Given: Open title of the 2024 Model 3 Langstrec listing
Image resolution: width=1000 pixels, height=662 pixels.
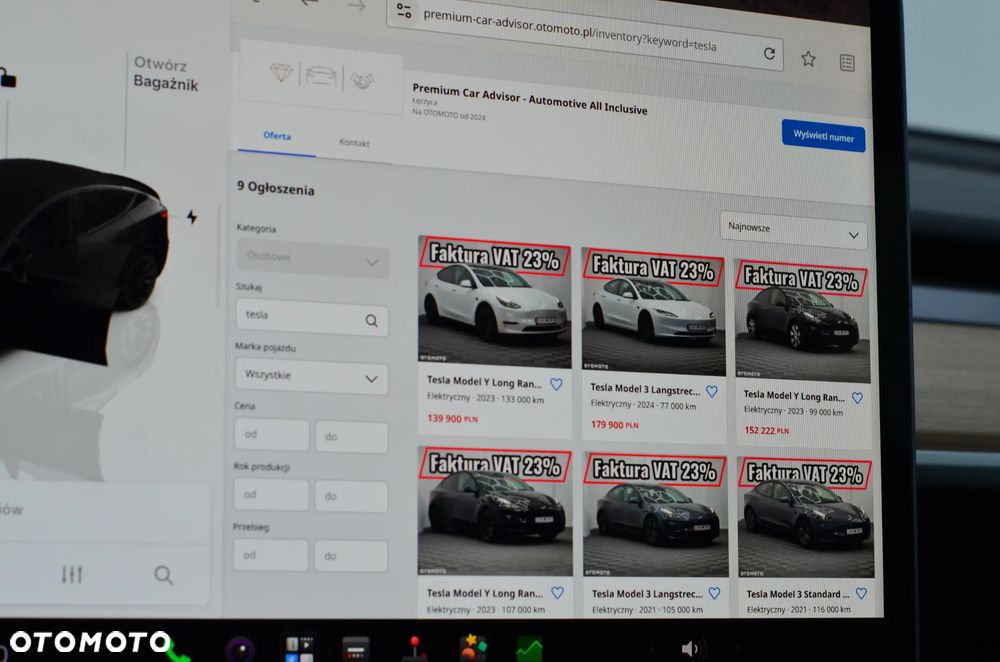Looking at the screenshot, I should (x=645, y=389).
